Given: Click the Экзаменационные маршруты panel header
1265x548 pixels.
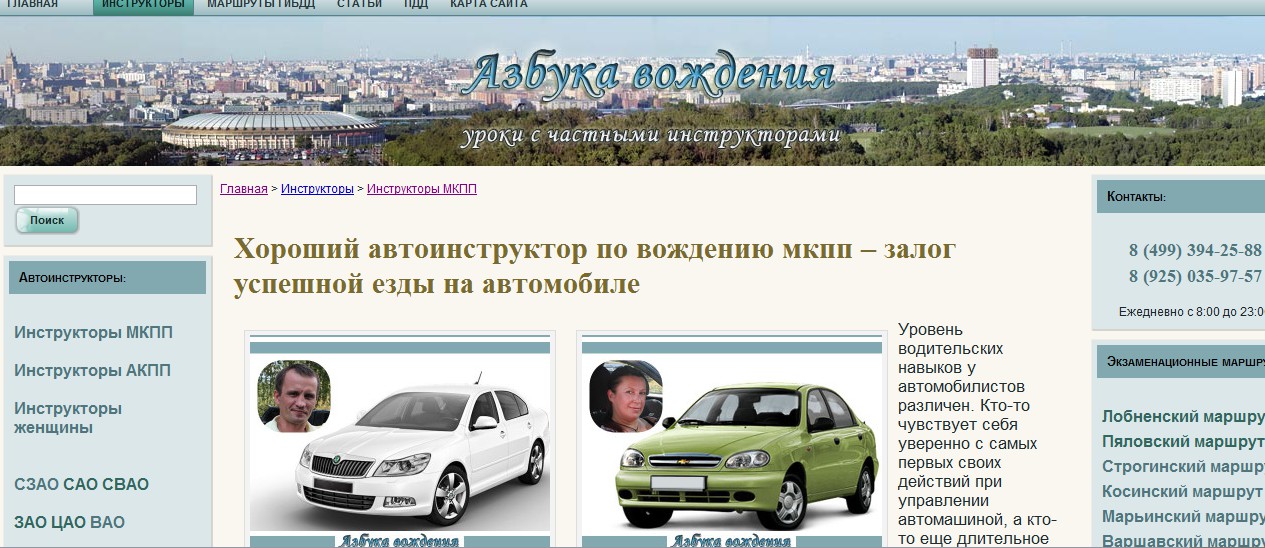Looking at the screenshot, I should [1181, 361].
